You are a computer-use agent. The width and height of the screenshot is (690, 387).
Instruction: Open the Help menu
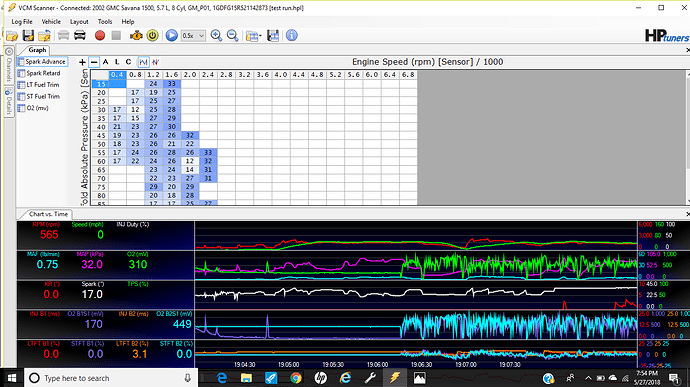pos(128,22)
